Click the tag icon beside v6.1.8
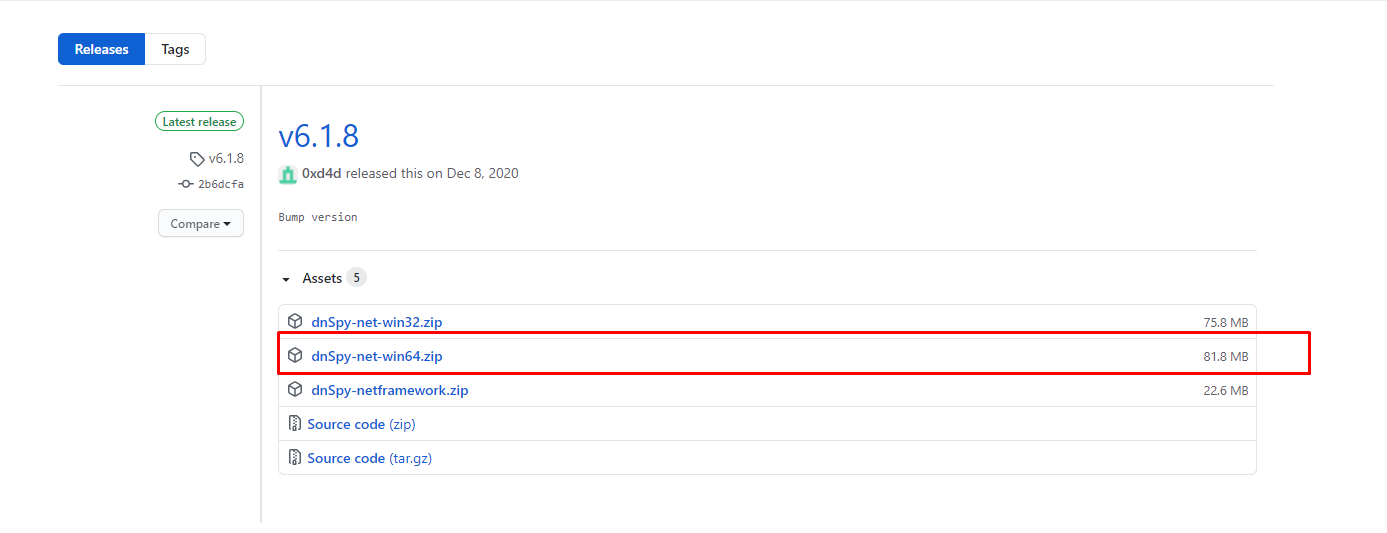 197,159
